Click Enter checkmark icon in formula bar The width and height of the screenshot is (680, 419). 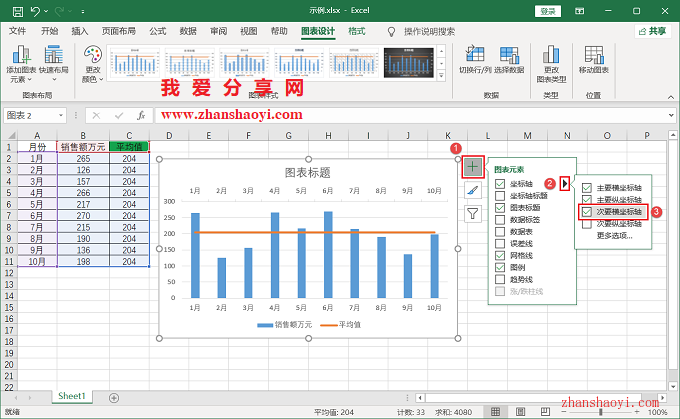pyautogui.click(x=119, y=115)
